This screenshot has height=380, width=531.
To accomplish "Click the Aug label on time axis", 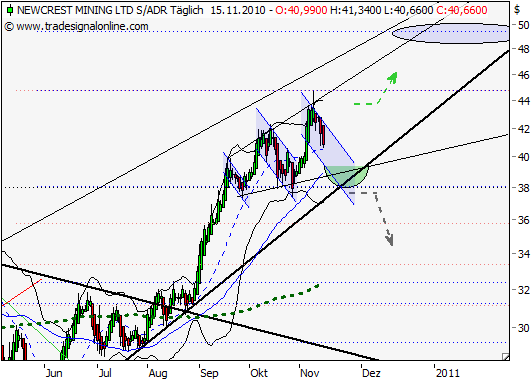I will point(158,373).
